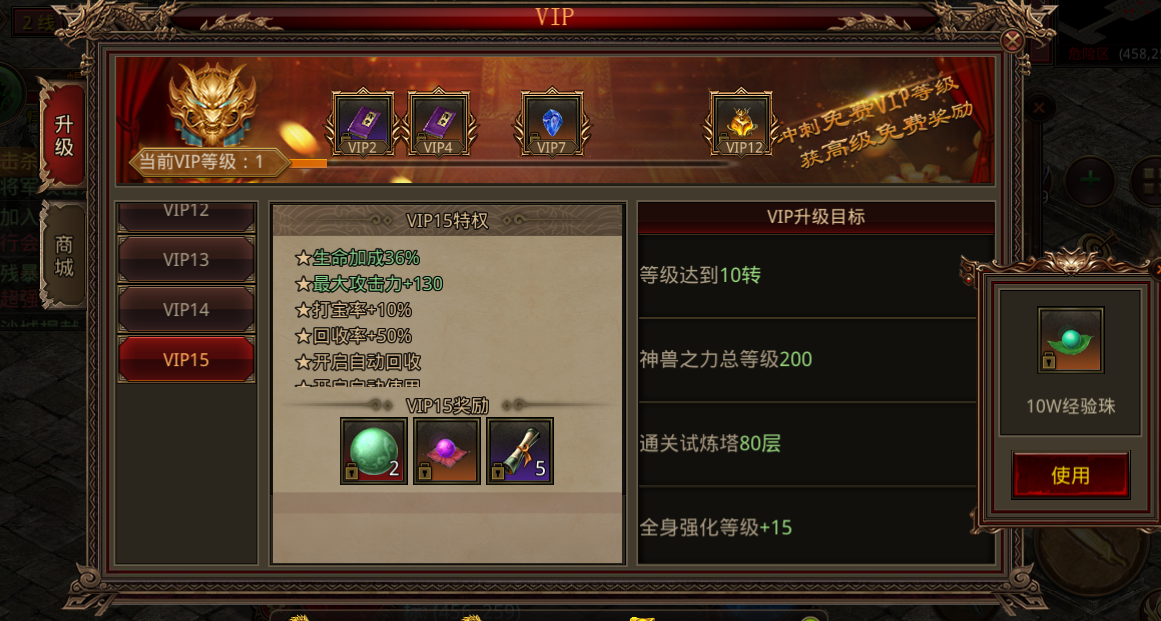Click the red 使用 button
Image resolution: width=1161 pixels, height=621 pixels.
[1071, 475]
